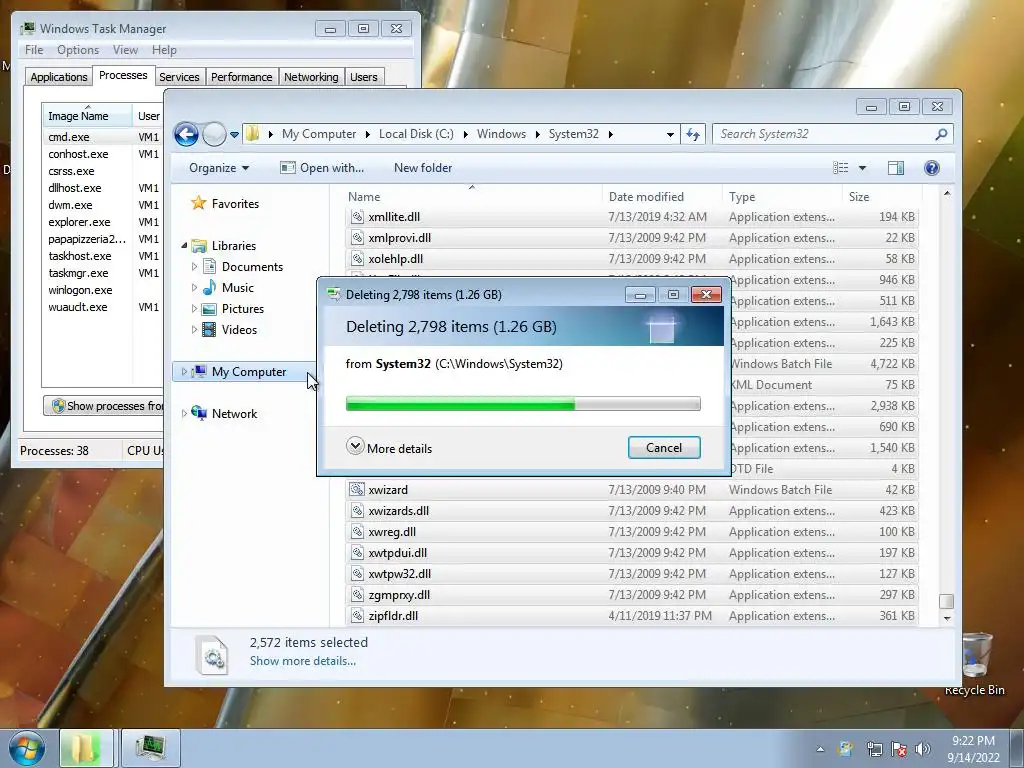Open recent pages dropdown next to Forward
This screenshot has width=1024, height=768.
(234, 135)
